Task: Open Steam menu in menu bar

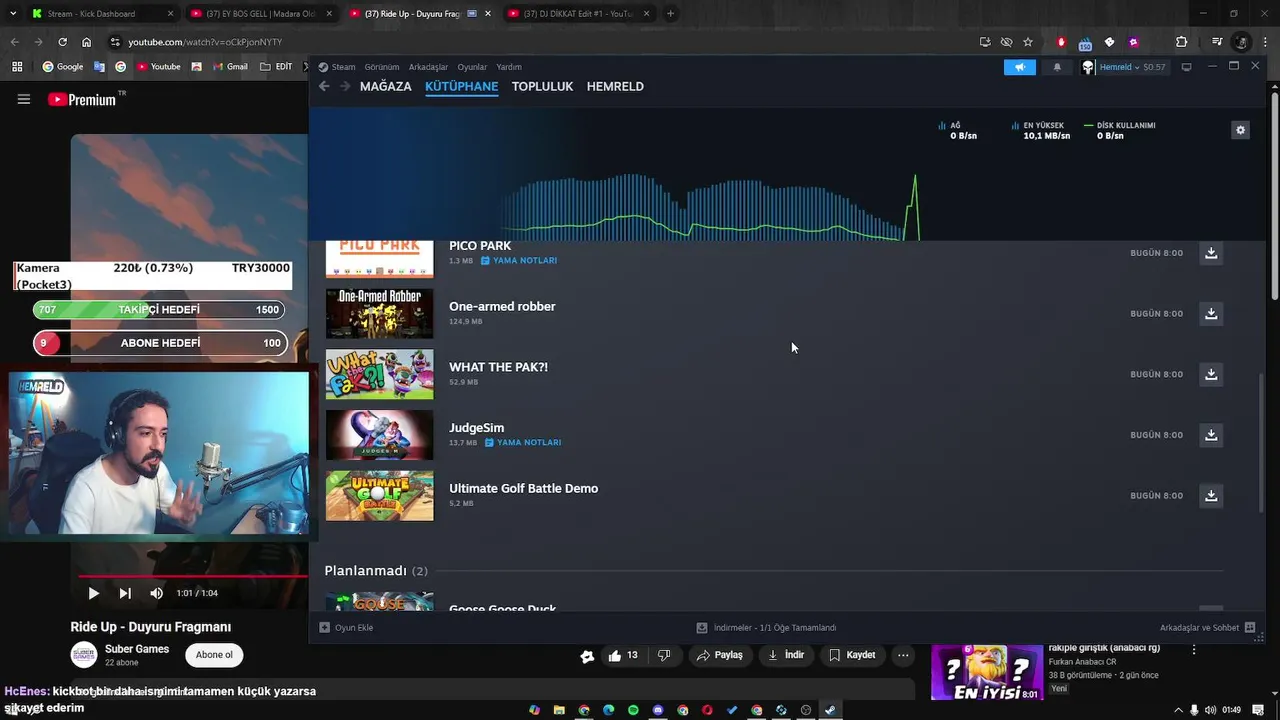Action: (x=343, y=67)
